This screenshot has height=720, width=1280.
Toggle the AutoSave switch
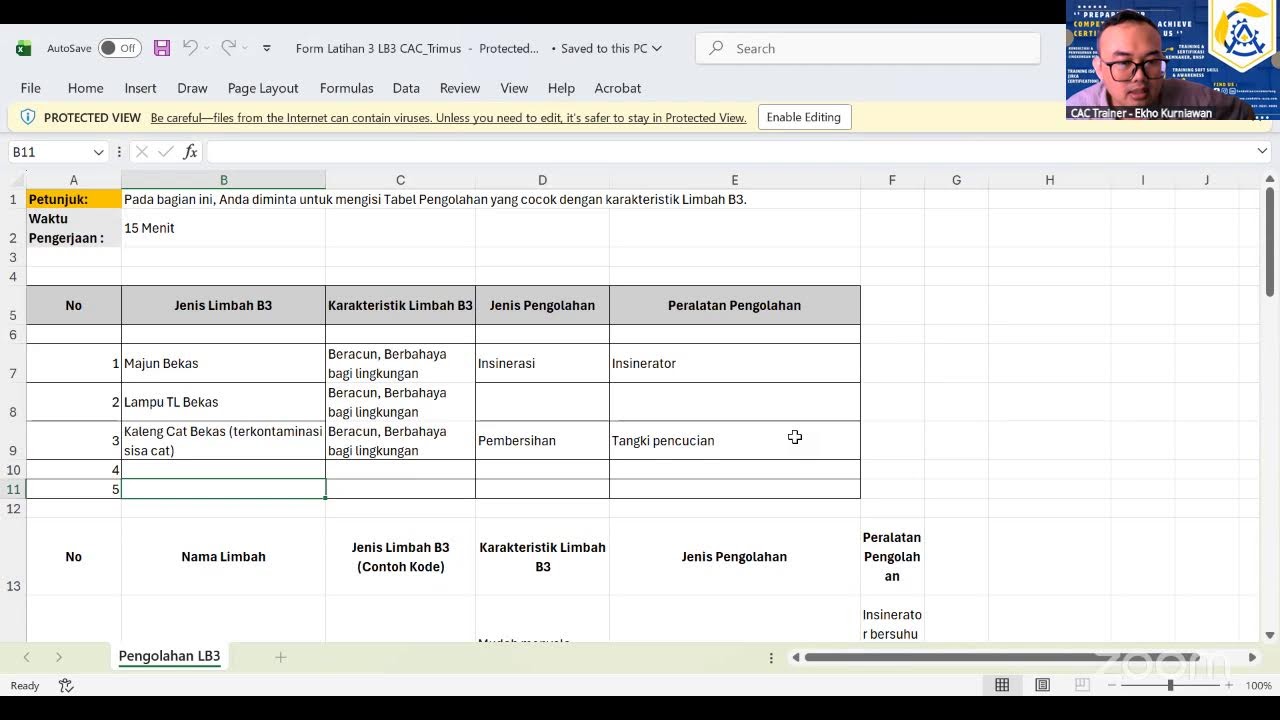pyautogui.click(x=120, y=48)
